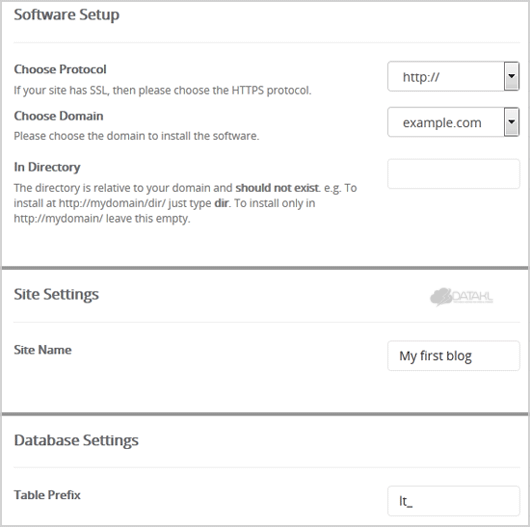Click the DataHL cloud logo watermark

coord(461,297)
